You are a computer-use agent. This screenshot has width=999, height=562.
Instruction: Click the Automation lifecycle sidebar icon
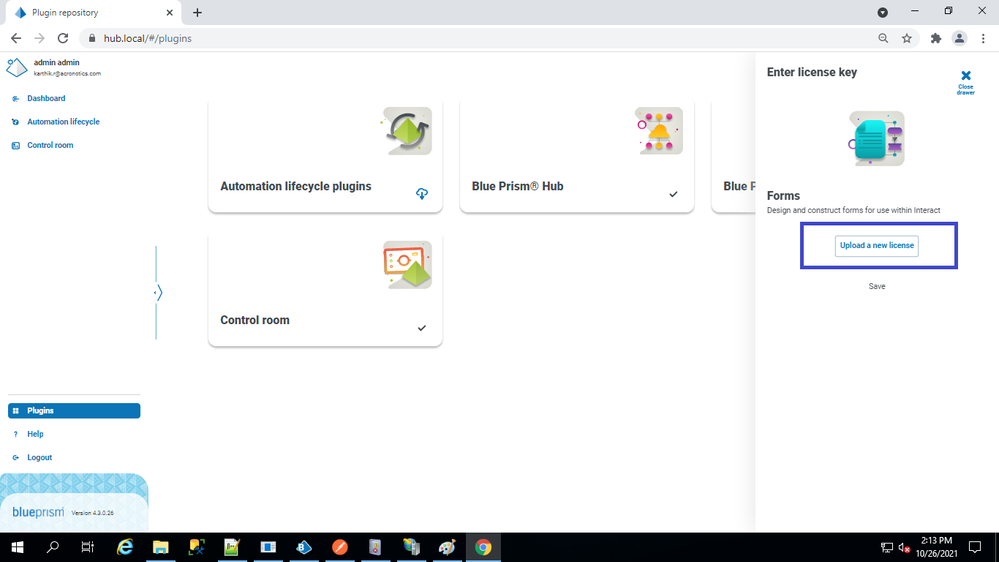pos(15,122)
